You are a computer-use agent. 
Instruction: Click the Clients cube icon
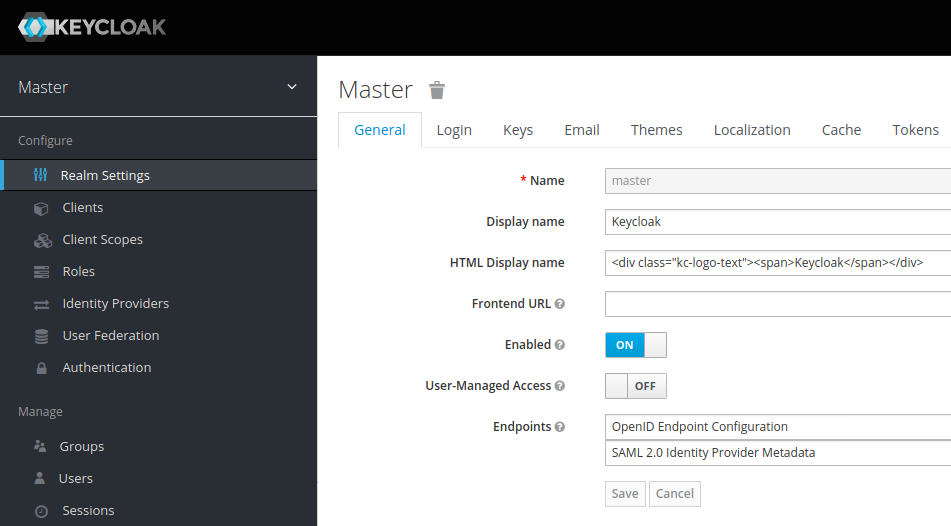coord(41,208)
